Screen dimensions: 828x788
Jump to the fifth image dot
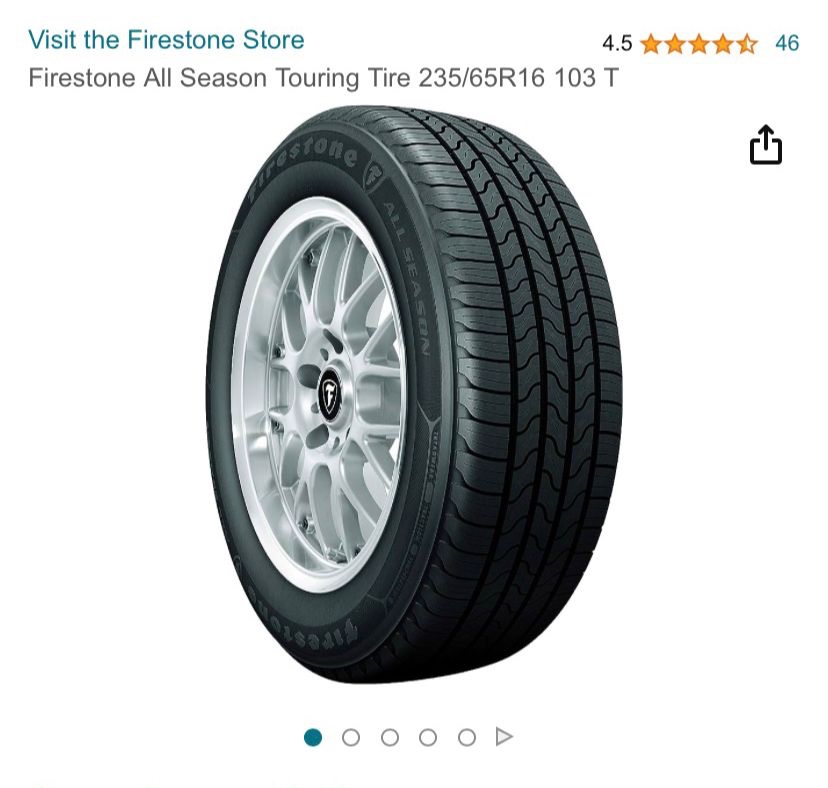[x=467, y=737]
